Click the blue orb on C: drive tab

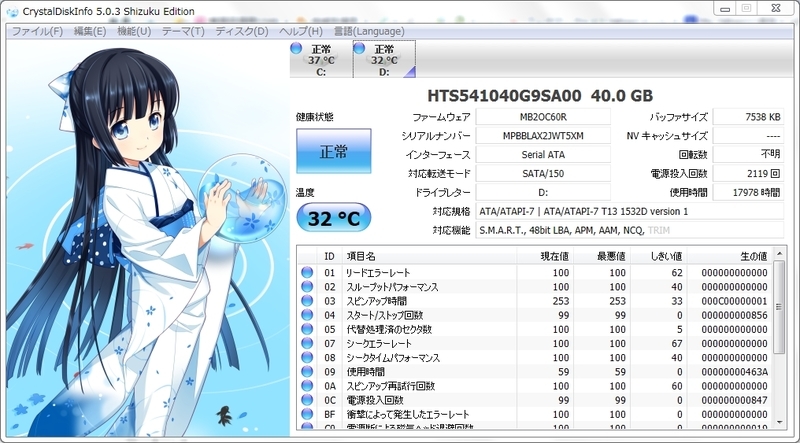coord(296,48)
